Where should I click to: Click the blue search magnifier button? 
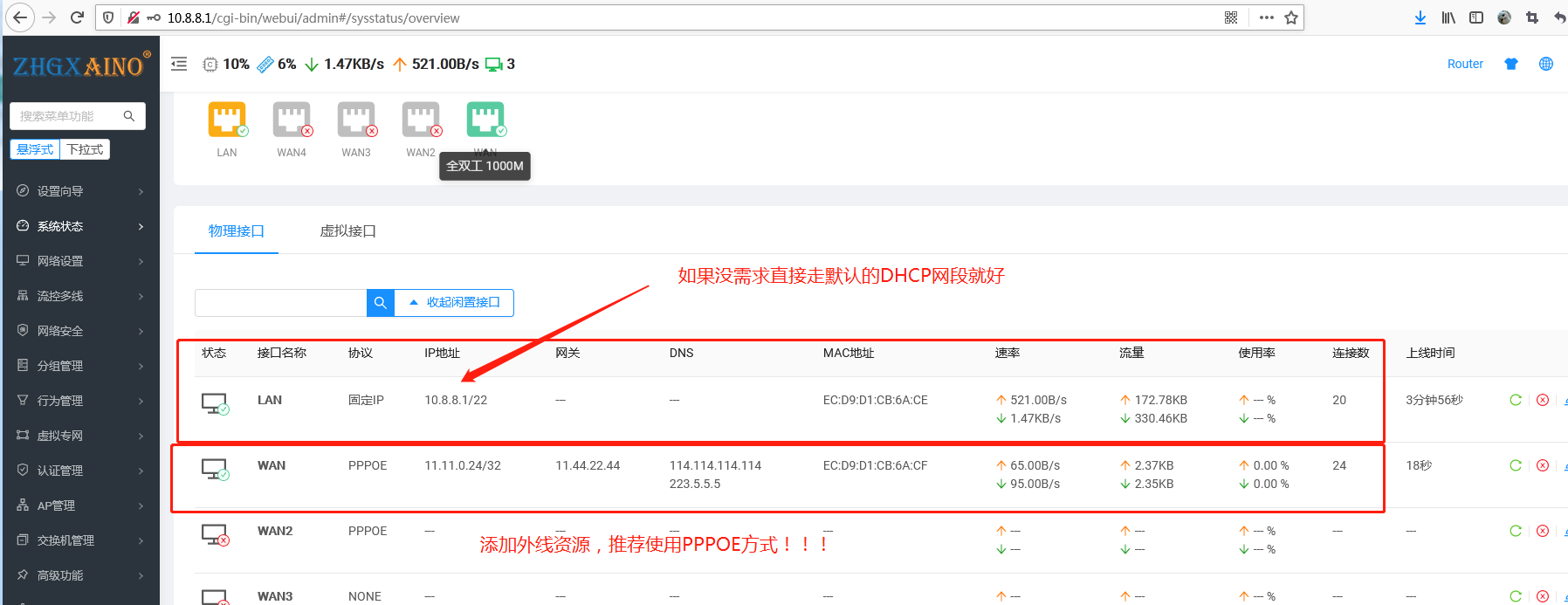(x=381, y=303)
